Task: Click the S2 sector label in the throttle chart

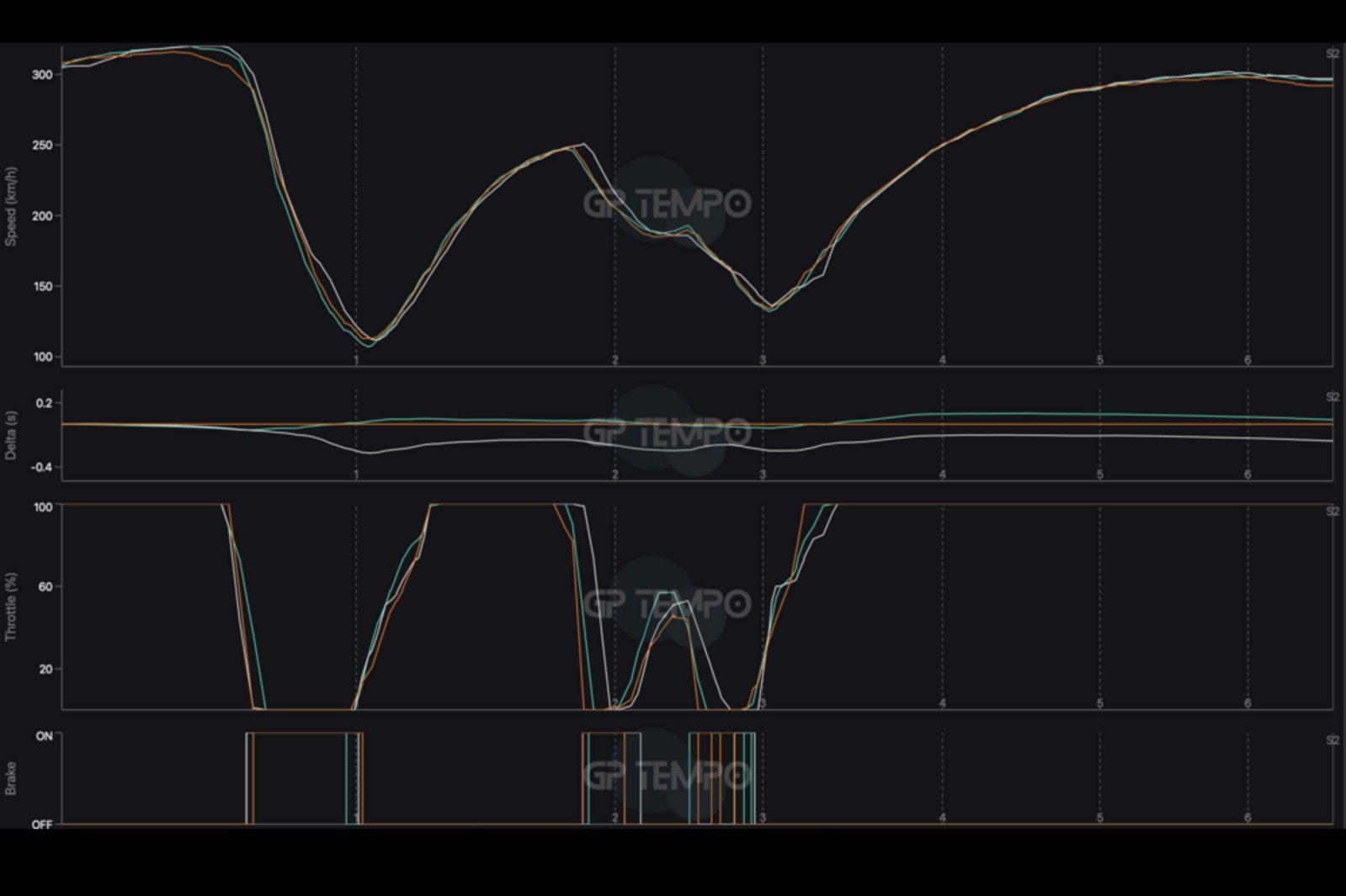Action: click(1332, 512)
